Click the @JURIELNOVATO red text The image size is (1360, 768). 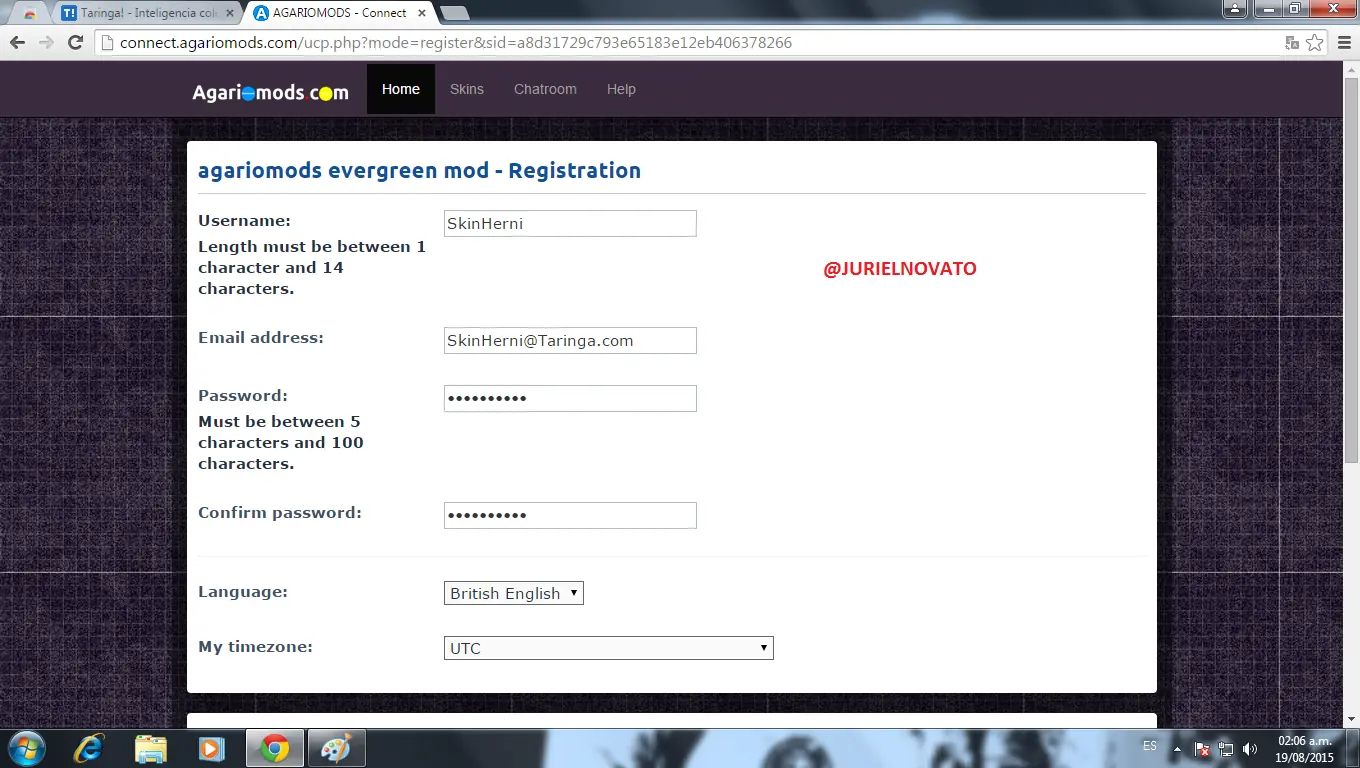pyautogui.click(x=900, y=269)
